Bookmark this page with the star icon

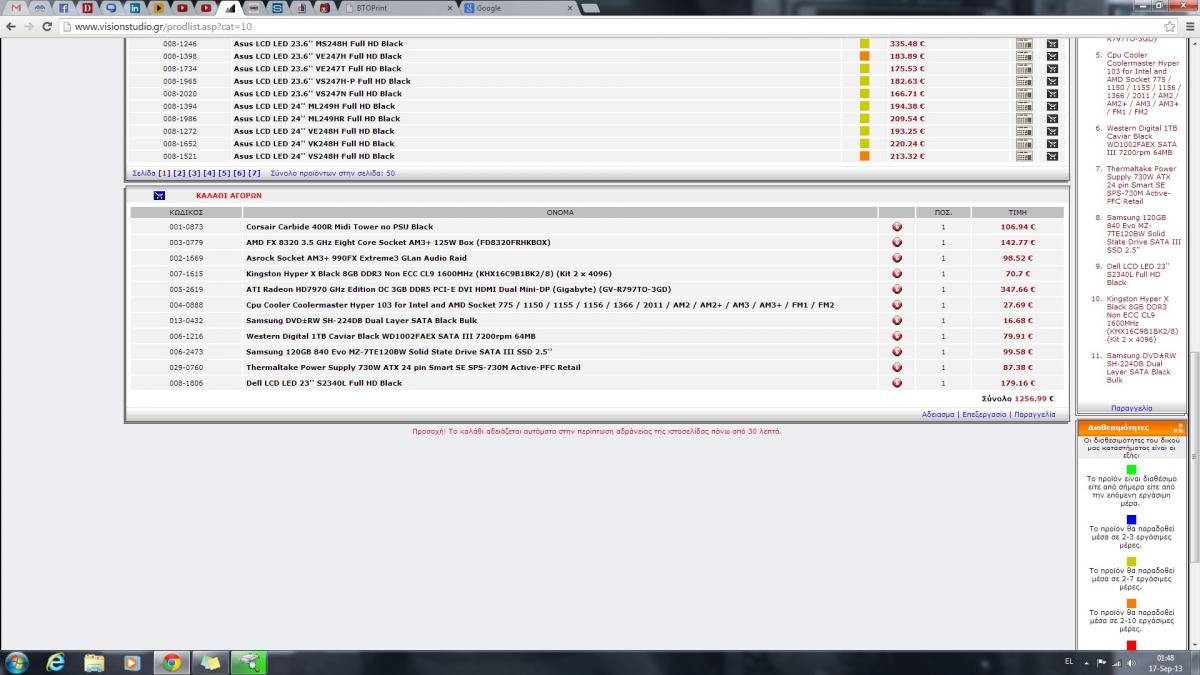click(1169, 26)
